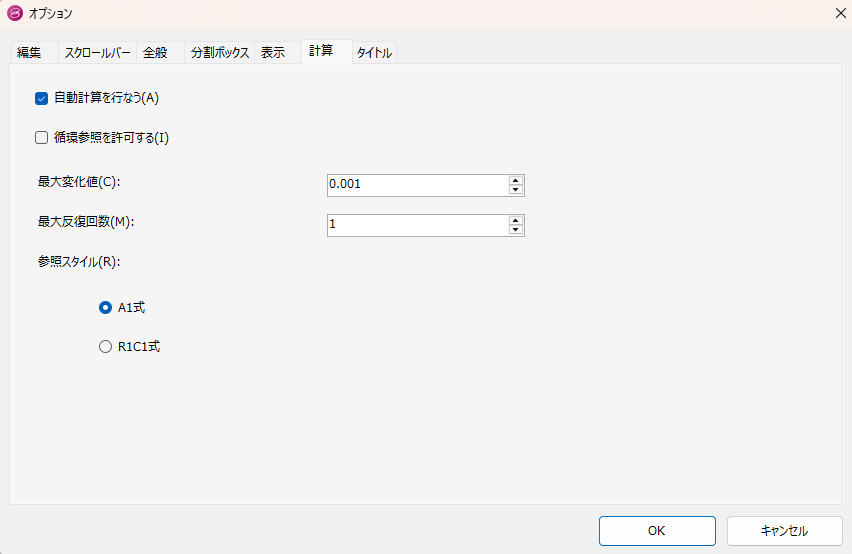This screenshot has height=554, width=852.
Task: Switch to the タイトル tab
Action: [x=374, y=53]
